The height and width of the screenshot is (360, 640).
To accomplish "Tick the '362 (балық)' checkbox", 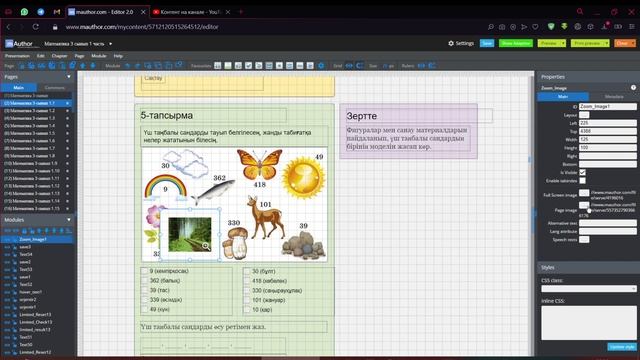I will coord(144,280).
